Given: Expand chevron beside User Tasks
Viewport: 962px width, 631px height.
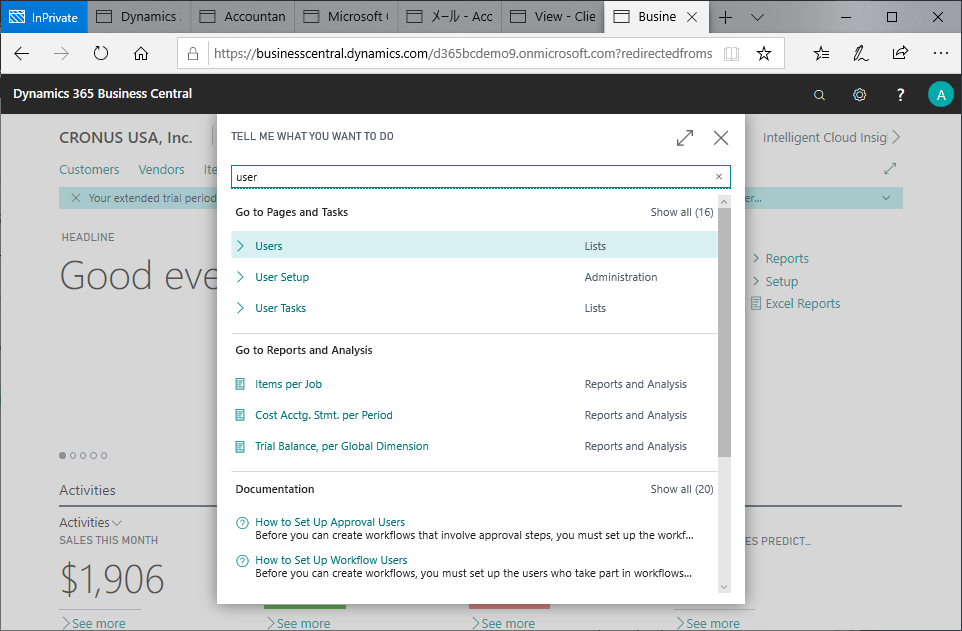Looking at the screenshot, I should pos(240,308).
